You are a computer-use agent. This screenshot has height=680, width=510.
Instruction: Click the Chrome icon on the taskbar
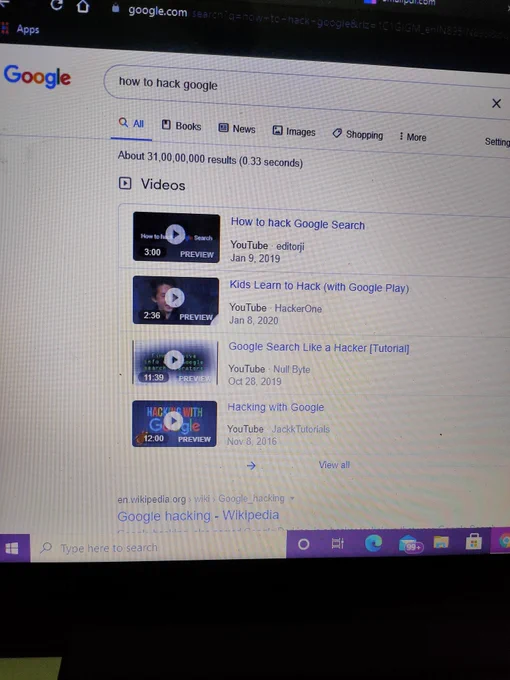tap(504, 540)
